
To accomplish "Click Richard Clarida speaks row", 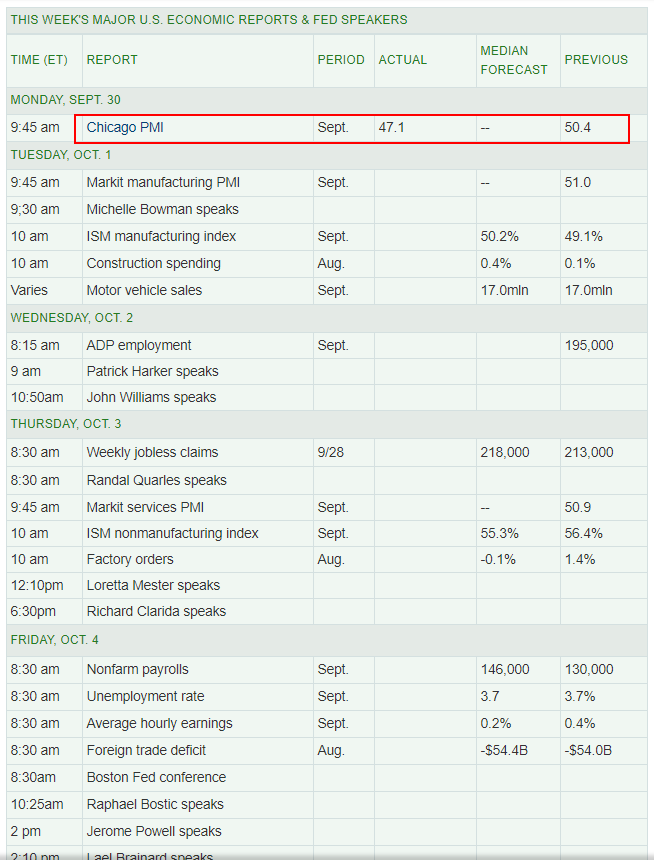I will pos(326,612).
